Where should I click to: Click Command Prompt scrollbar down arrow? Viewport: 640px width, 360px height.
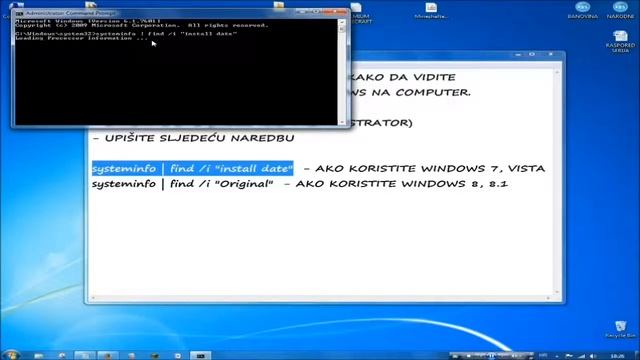tap(342, 121)
